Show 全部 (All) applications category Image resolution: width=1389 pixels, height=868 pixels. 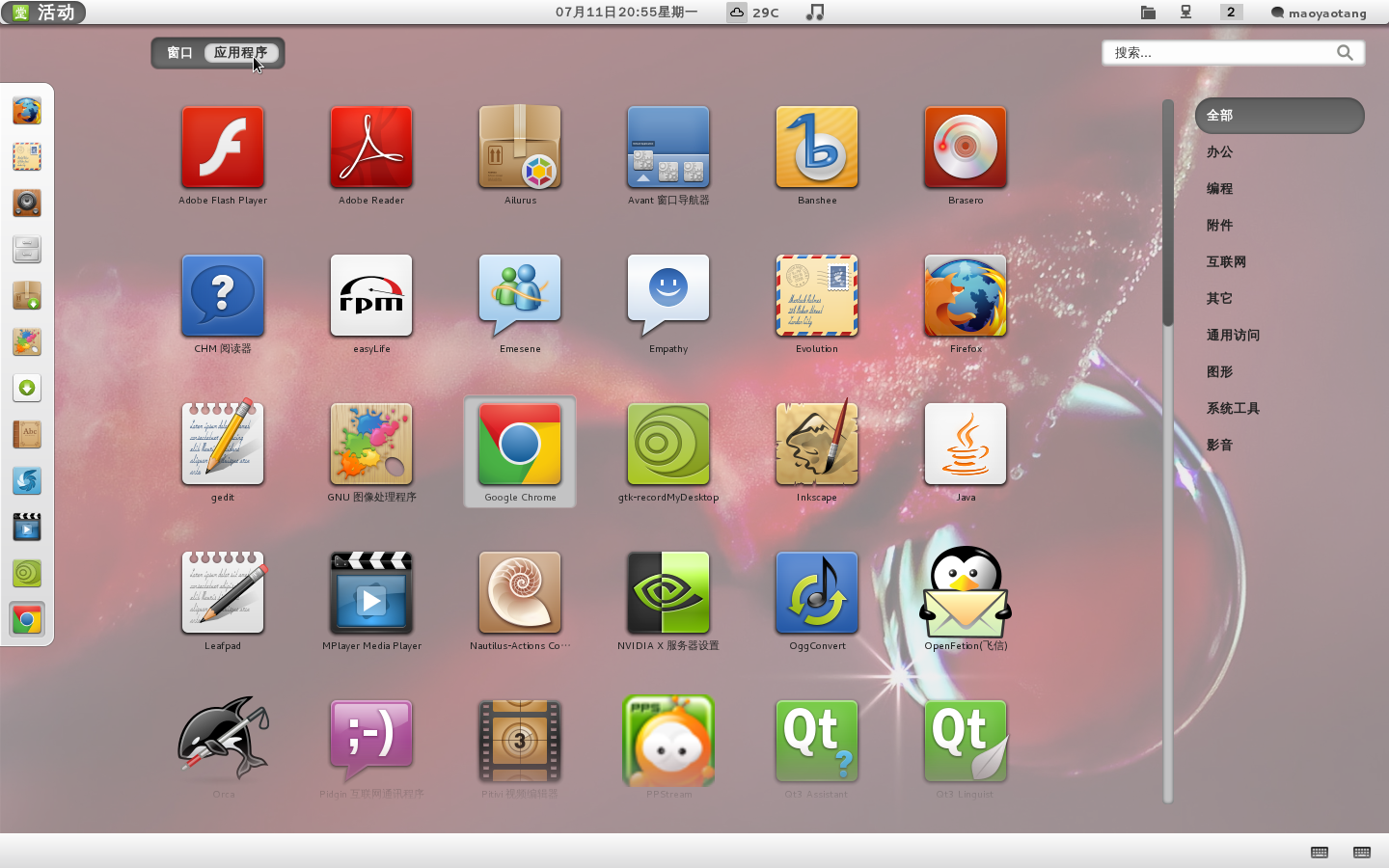[1279, 116]
